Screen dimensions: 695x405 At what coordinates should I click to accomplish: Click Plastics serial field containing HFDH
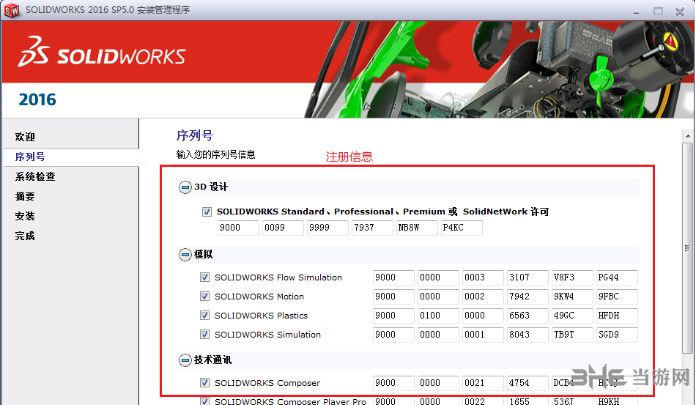tap(617, 315)
